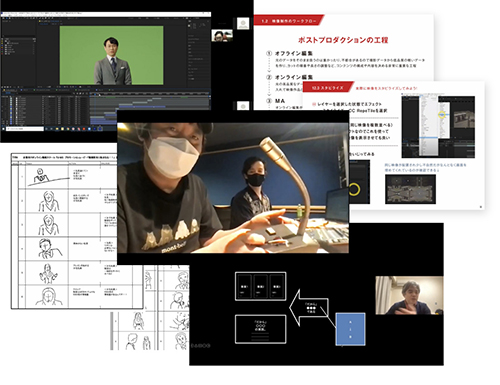Image resolution: width=500 pixels, height=385 pixels.
Task: Select the highlighted After Effects taskbar icon
Action: pos(100,129)
